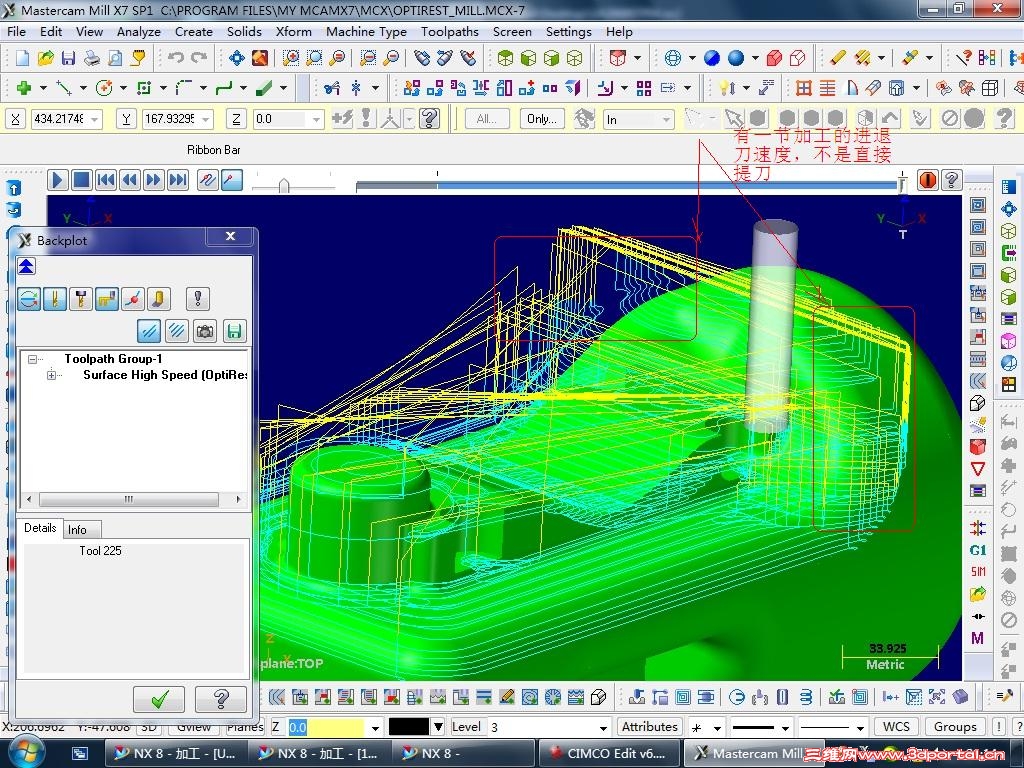Open the File menu
The image size is (1024, 768).
(16, 31)
